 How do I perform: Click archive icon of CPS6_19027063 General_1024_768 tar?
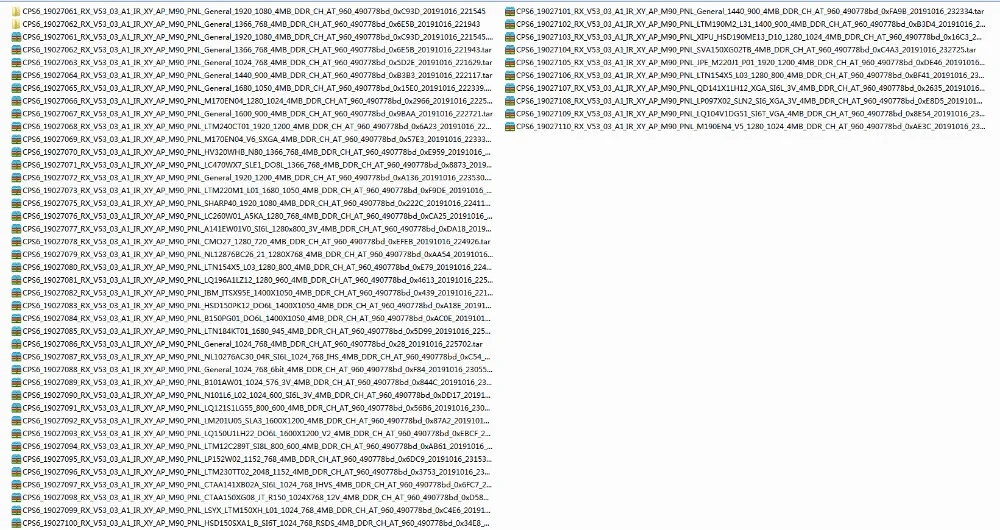[x=17, y=63]
